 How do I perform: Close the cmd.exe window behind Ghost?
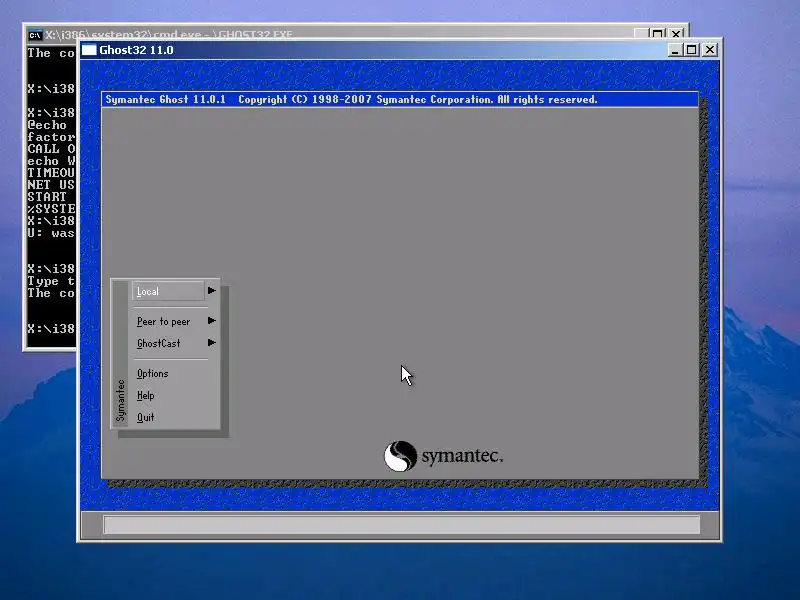click(x=676, y=34)
